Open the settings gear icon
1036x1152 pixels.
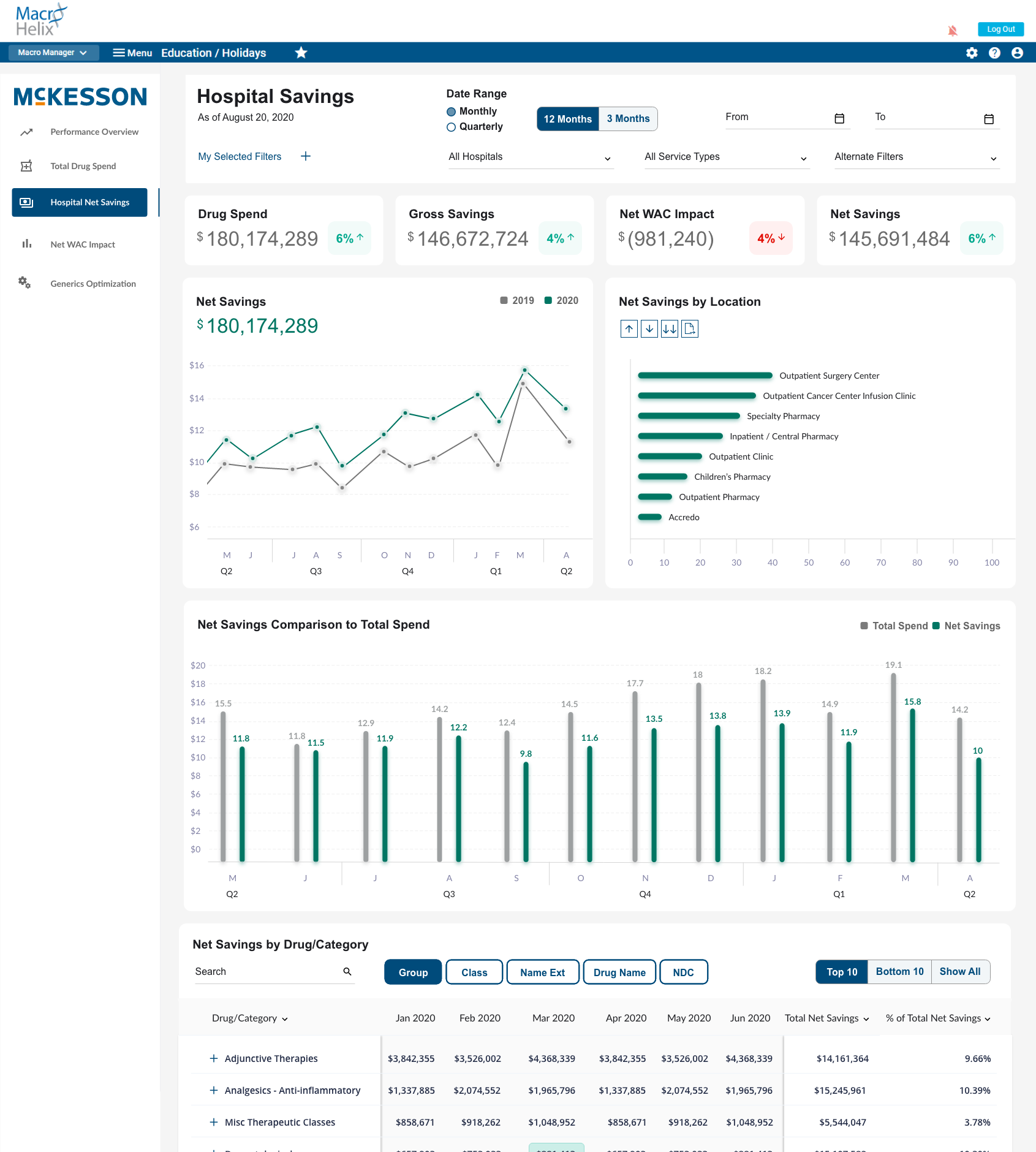[x=972, y=53]
